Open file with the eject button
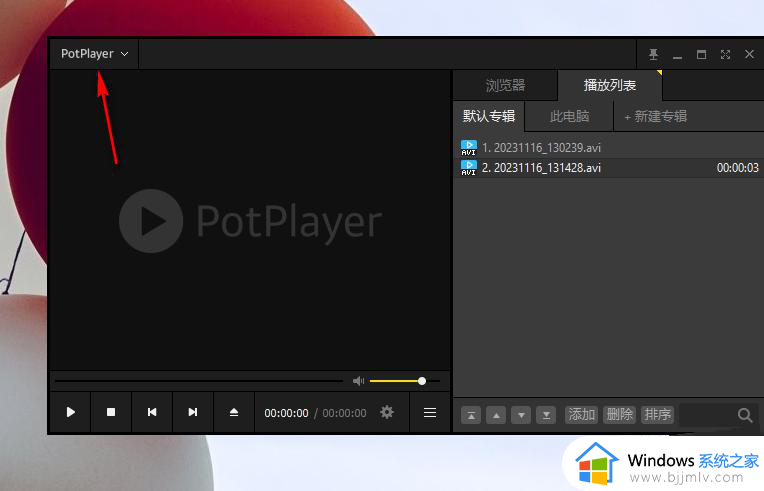The image size is (764, 491). point(234,413)
